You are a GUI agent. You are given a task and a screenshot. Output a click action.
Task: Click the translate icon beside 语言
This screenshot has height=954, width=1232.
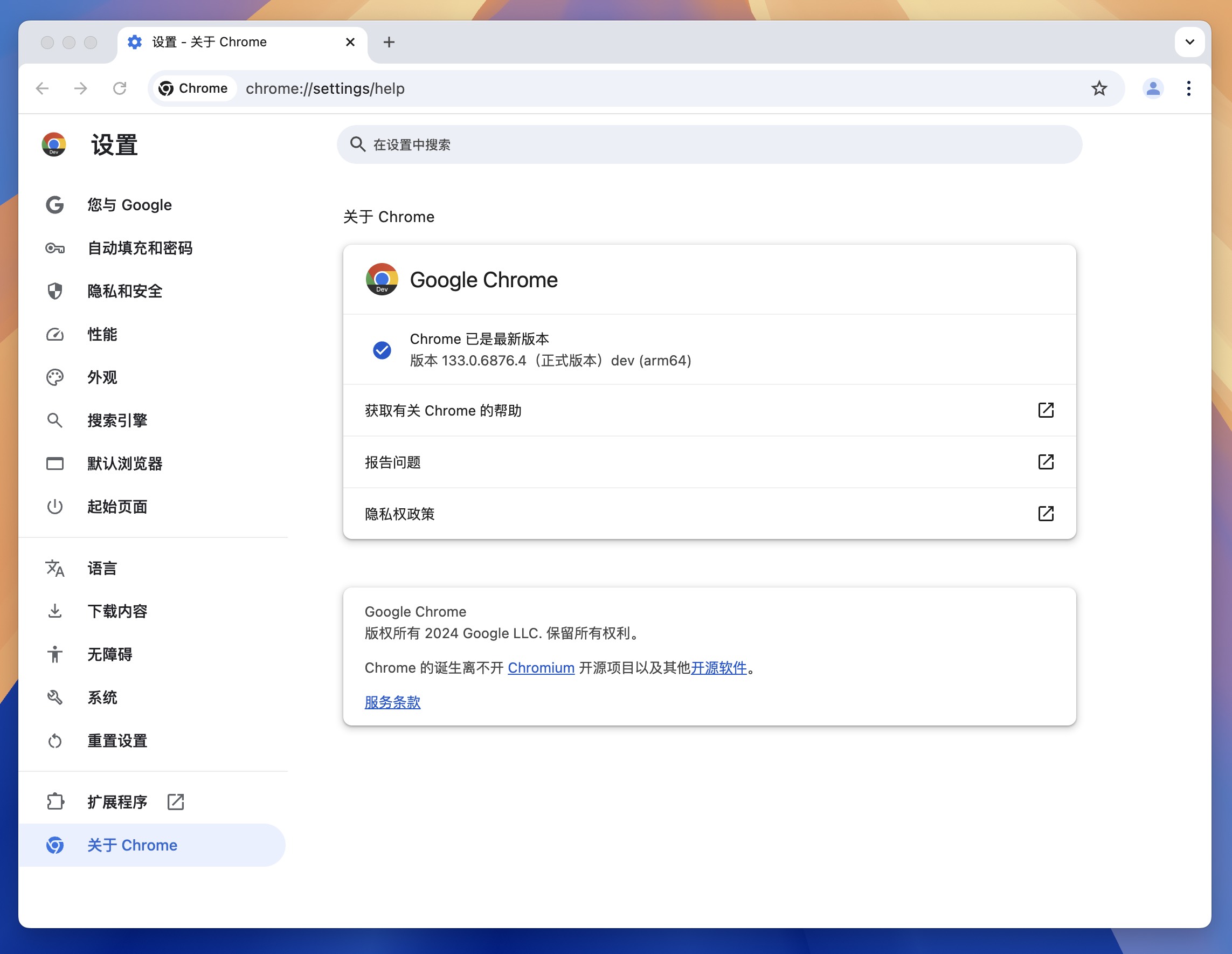(x=55, y=568)
